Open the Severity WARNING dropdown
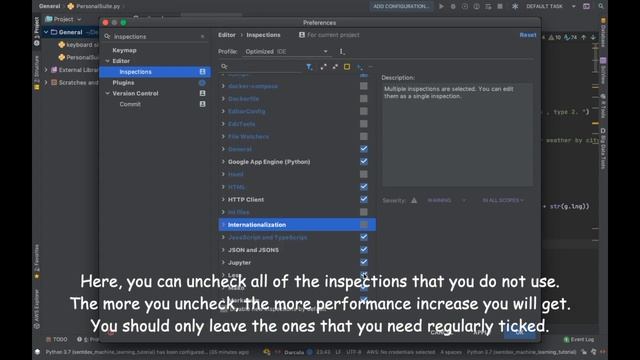Image resolution: width=640 pixels, height=360 pixels. point(446,200)
